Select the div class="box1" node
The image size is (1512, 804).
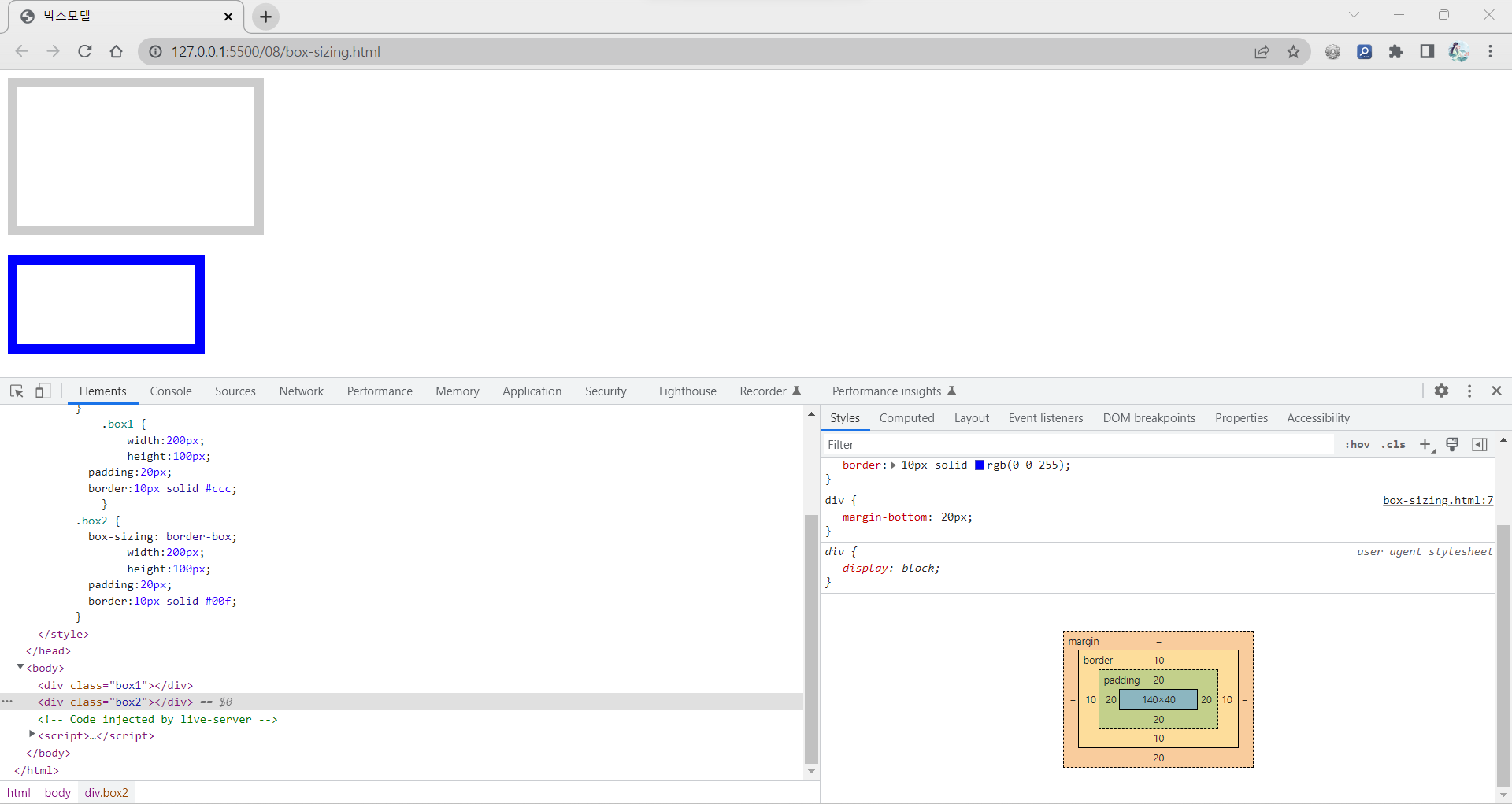tap(115, 685)
